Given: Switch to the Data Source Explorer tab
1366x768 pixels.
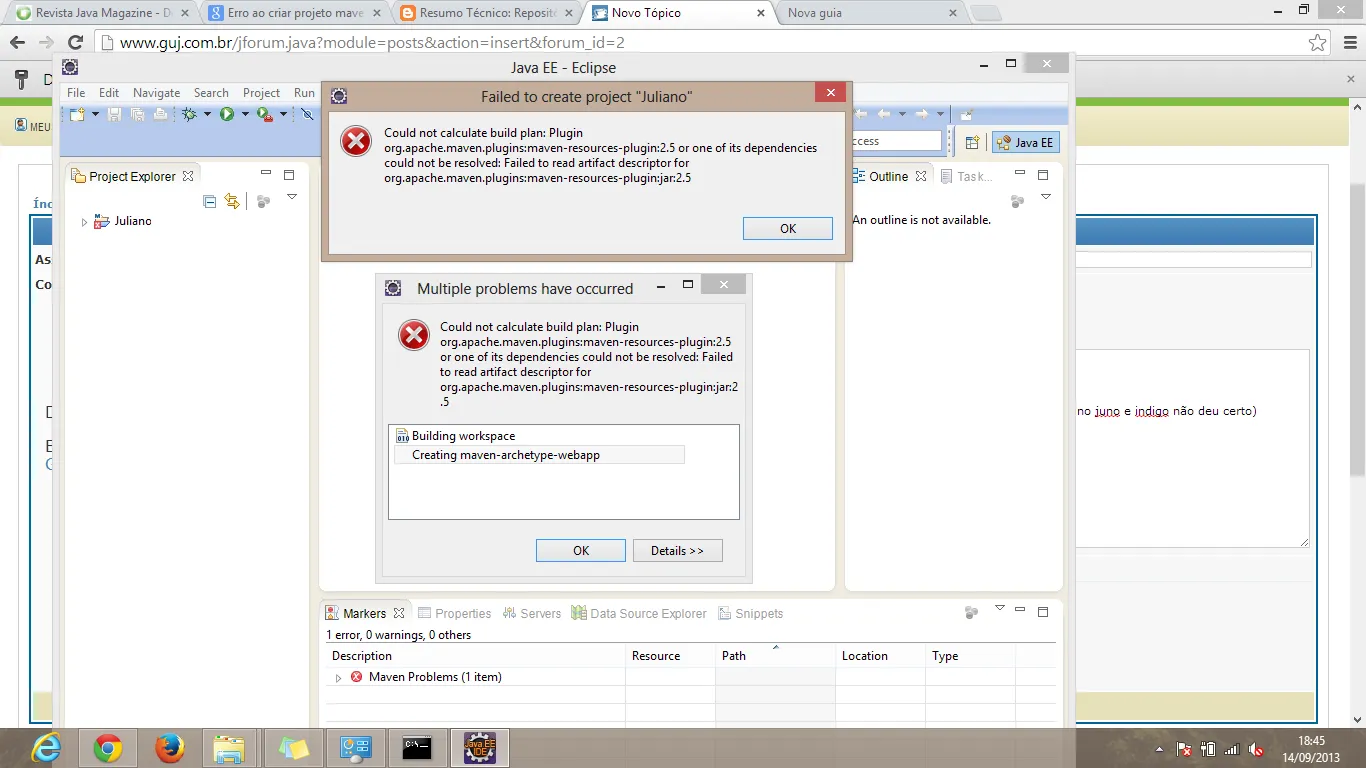Looking at the screenshot, I should tap(639, 614).
